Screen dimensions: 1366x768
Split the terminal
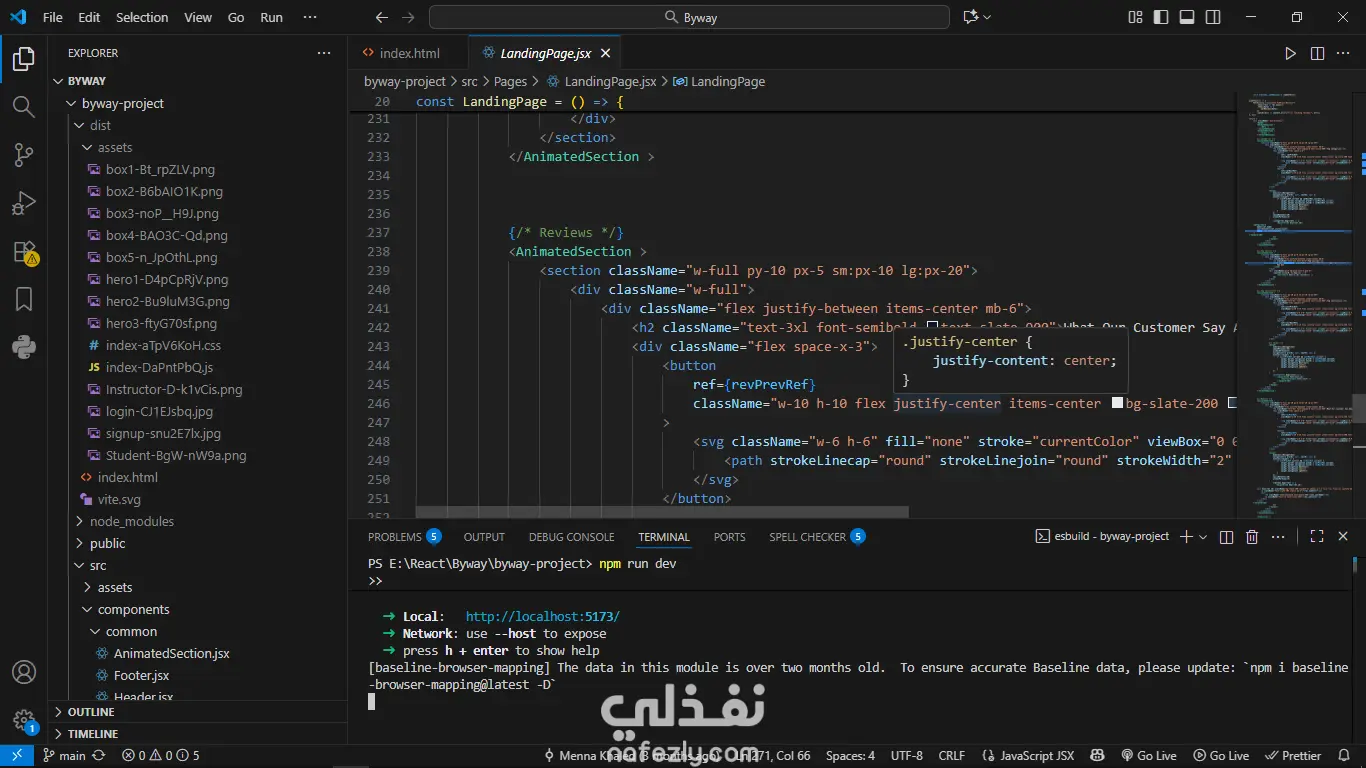(1227, 537)
